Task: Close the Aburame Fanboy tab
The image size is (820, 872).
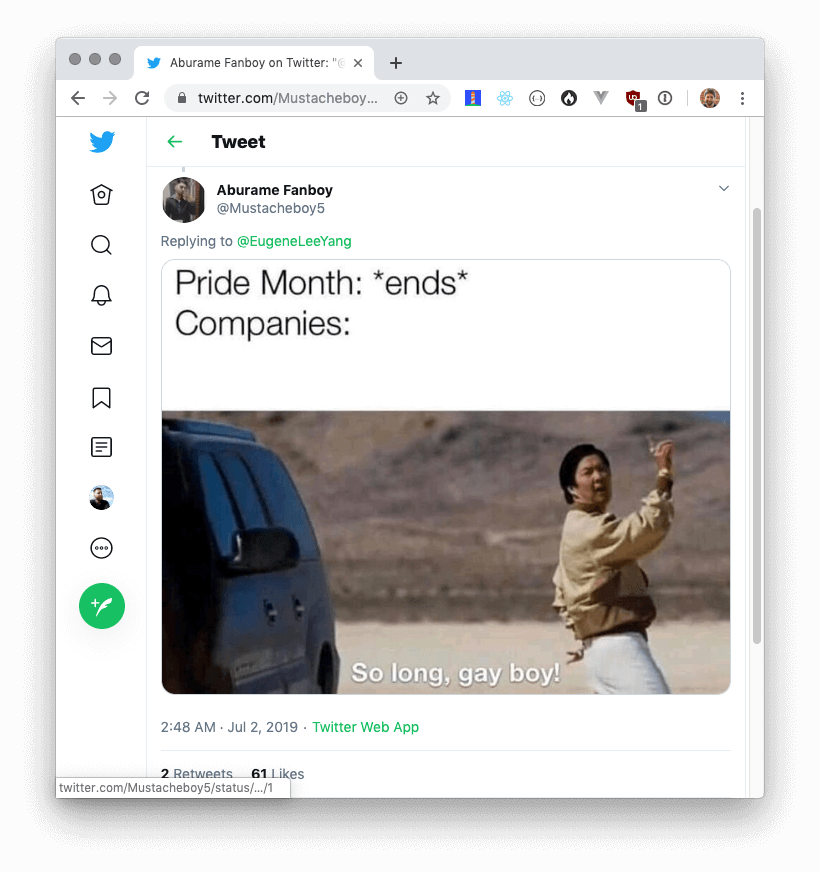Action: (358, 63)
